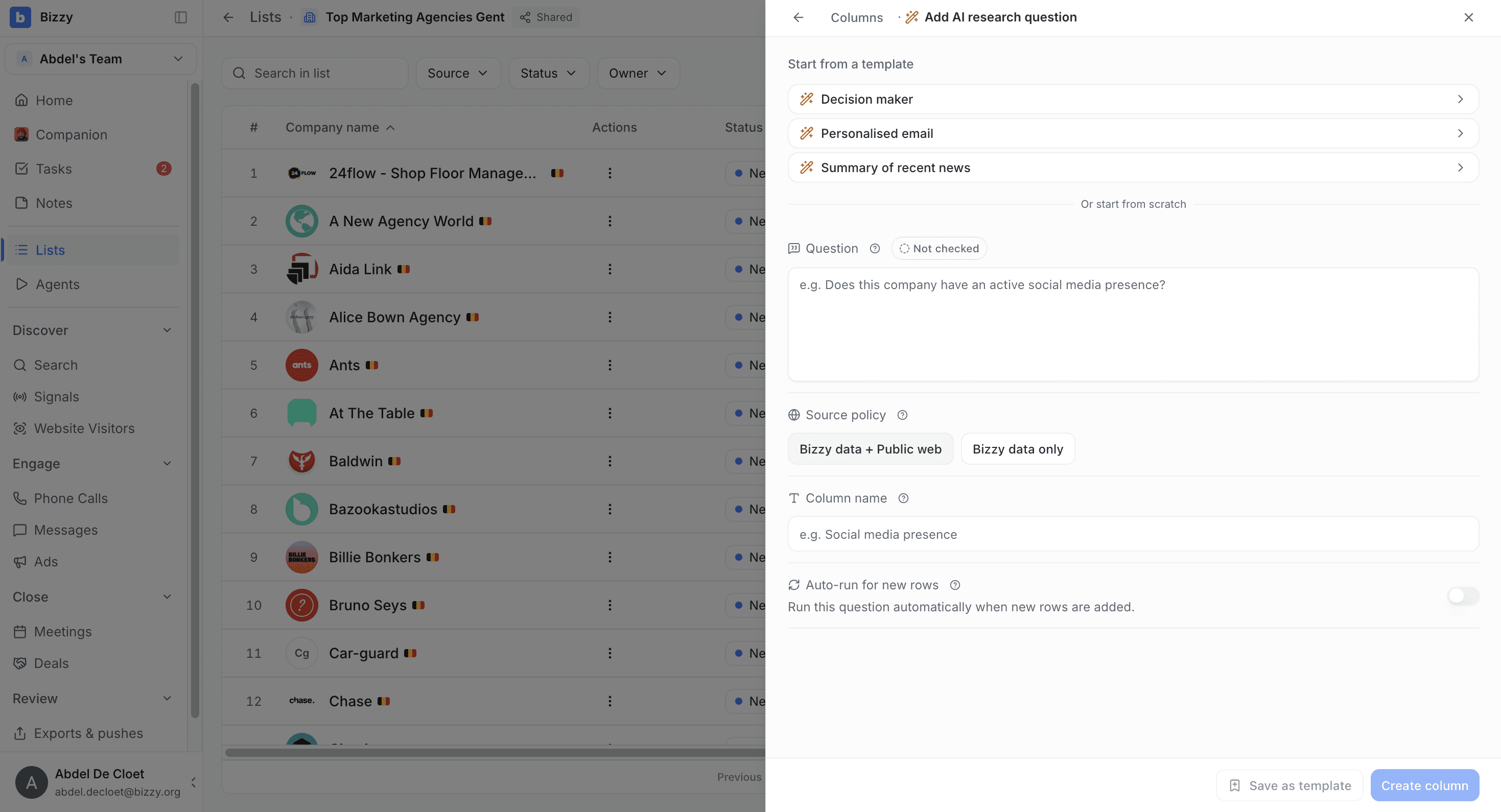Viewport: 1501px width, 812px height.
Task: Open row actions menu for Billie Bonkers
Action: 610,558
